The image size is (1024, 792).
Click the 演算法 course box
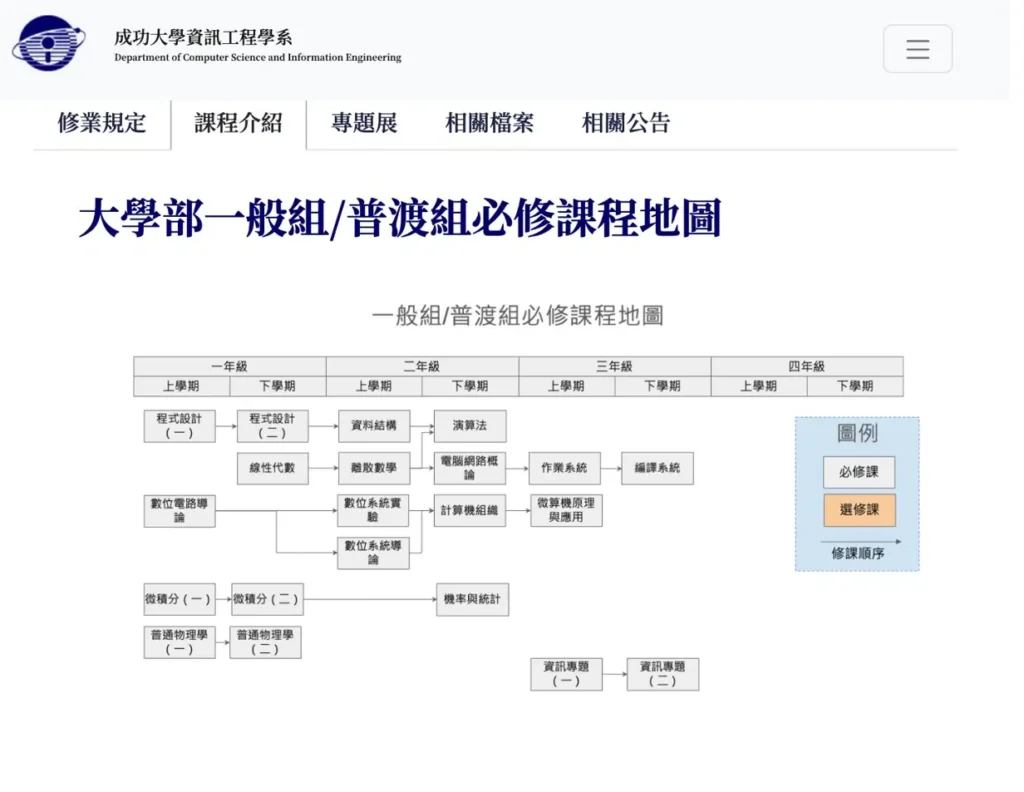pyautogui.click(x=470, y=426)
